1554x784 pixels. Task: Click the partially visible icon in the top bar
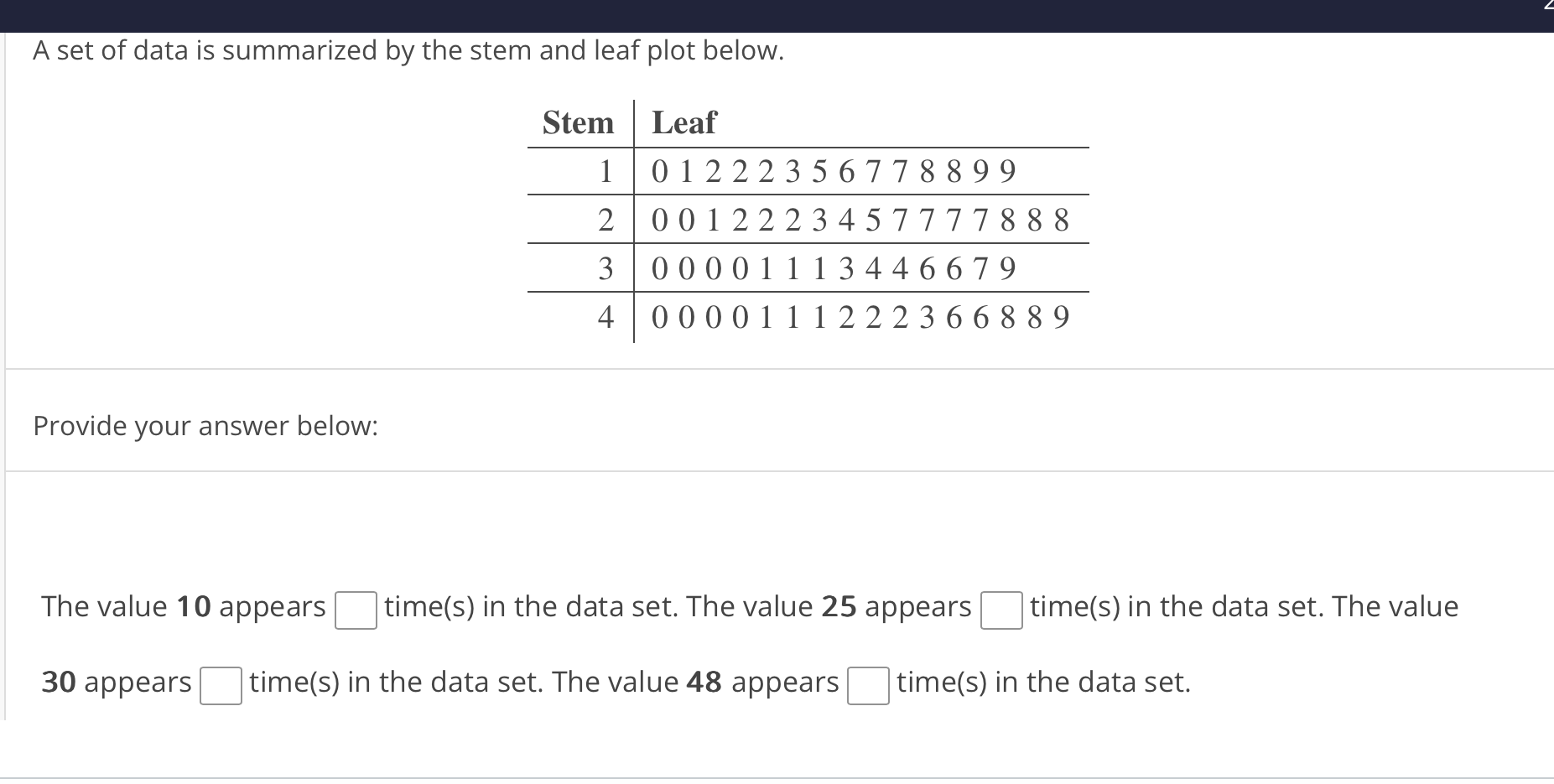tap(1549, 7)
